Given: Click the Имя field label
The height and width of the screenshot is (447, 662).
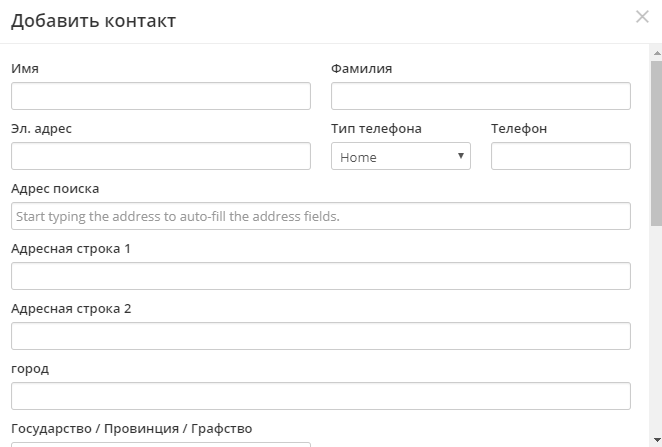Looking at the screenshot, I should pos(25,69).
